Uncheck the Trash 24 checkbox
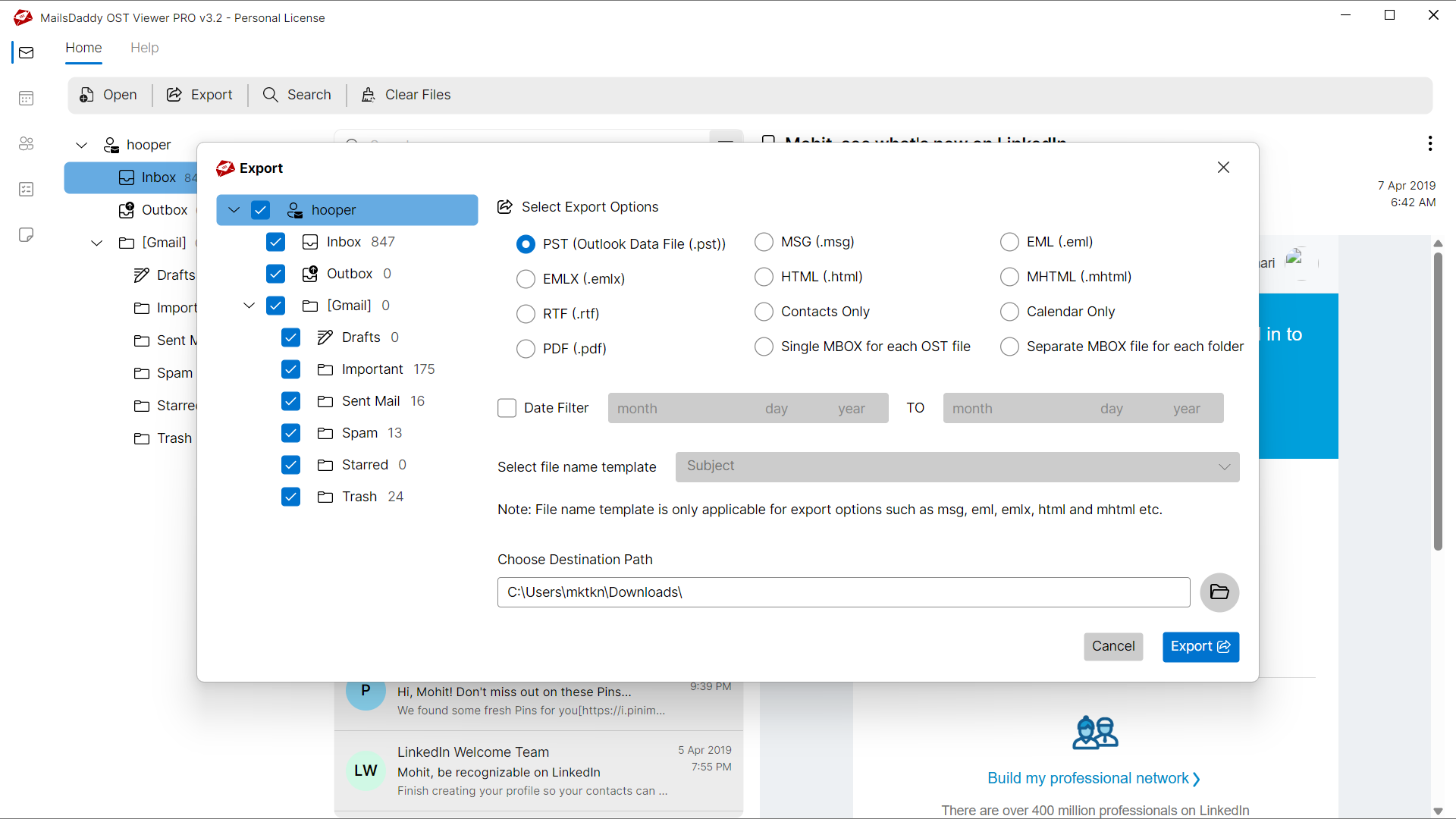Screen dimensions: 1456x819 click(290, 497)
